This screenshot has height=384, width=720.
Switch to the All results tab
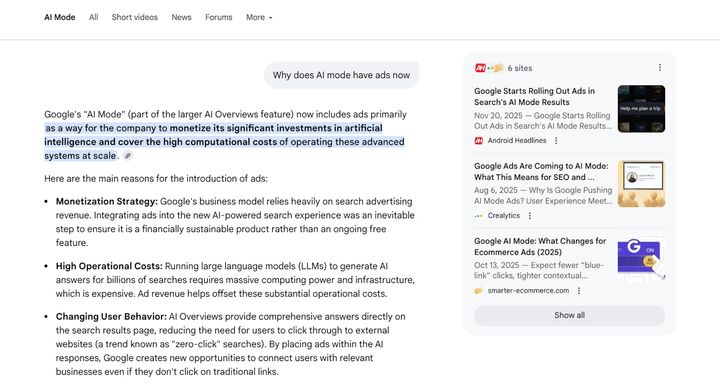(93, 17)
